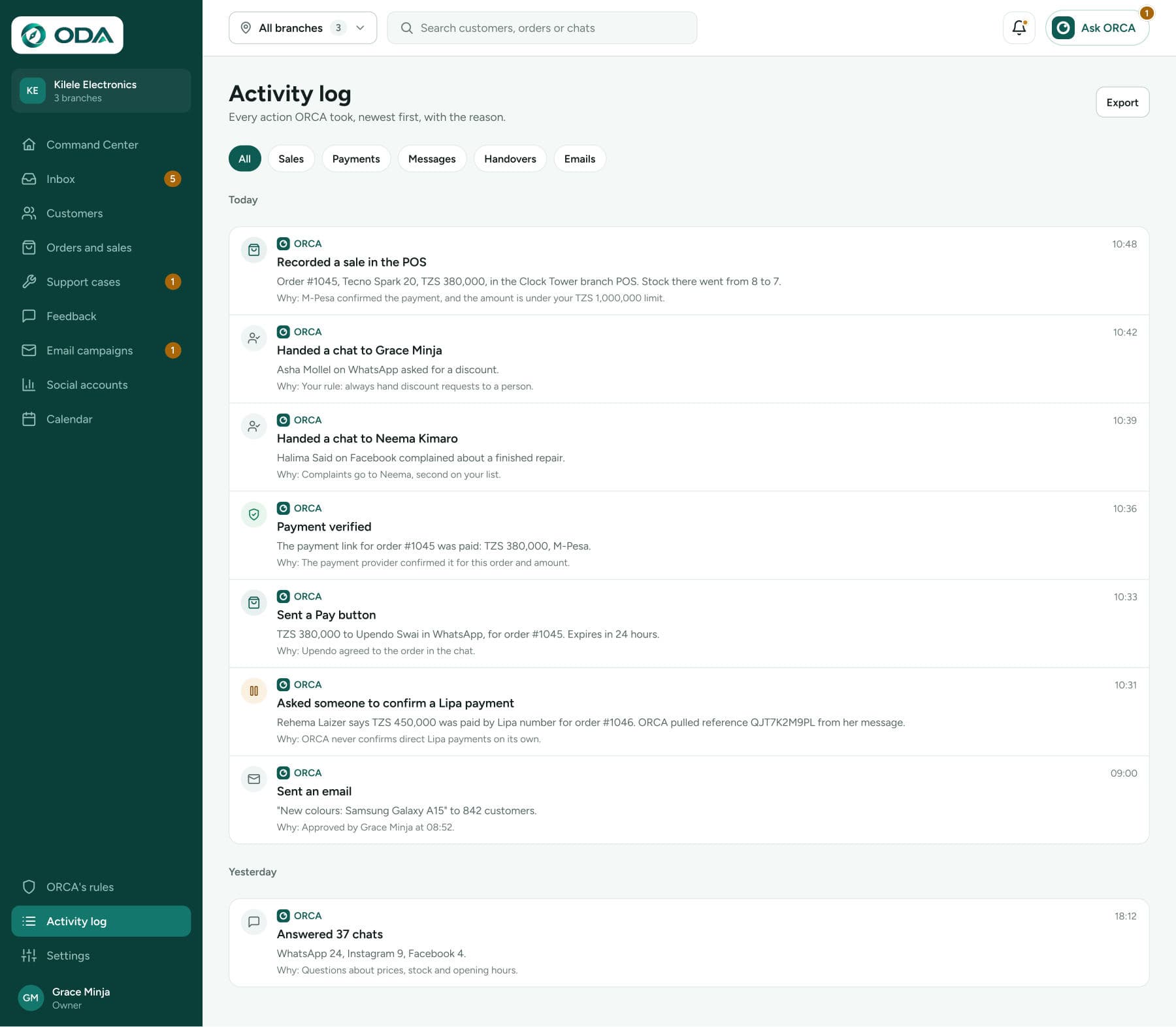Open Customers people icon

(x=29, y=213)
